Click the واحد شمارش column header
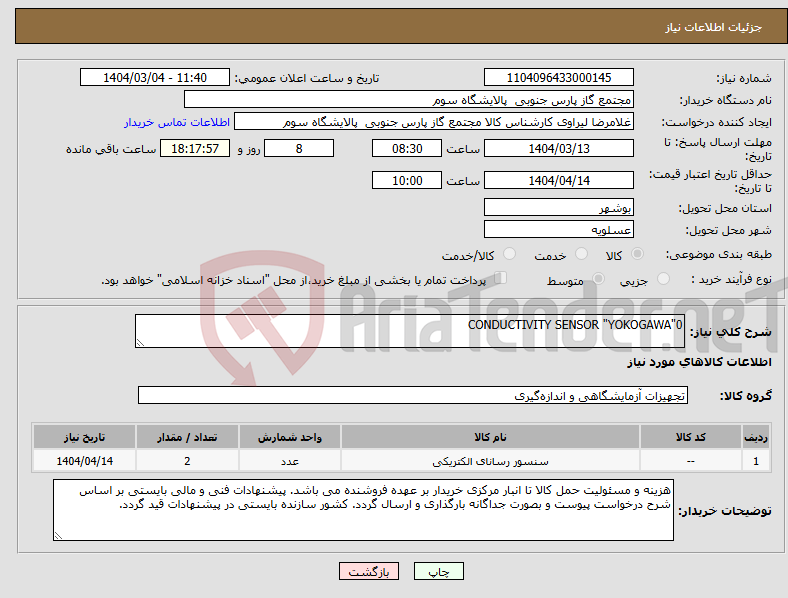788x598 pixels. pyautogui.click(x=290, y=437)
